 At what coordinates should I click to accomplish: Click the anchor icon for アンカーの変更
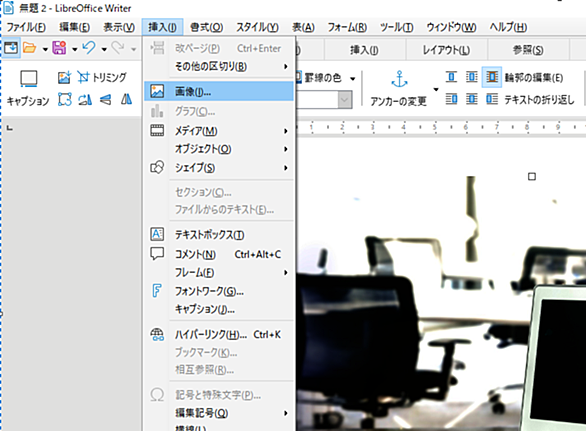click(399, 78)
